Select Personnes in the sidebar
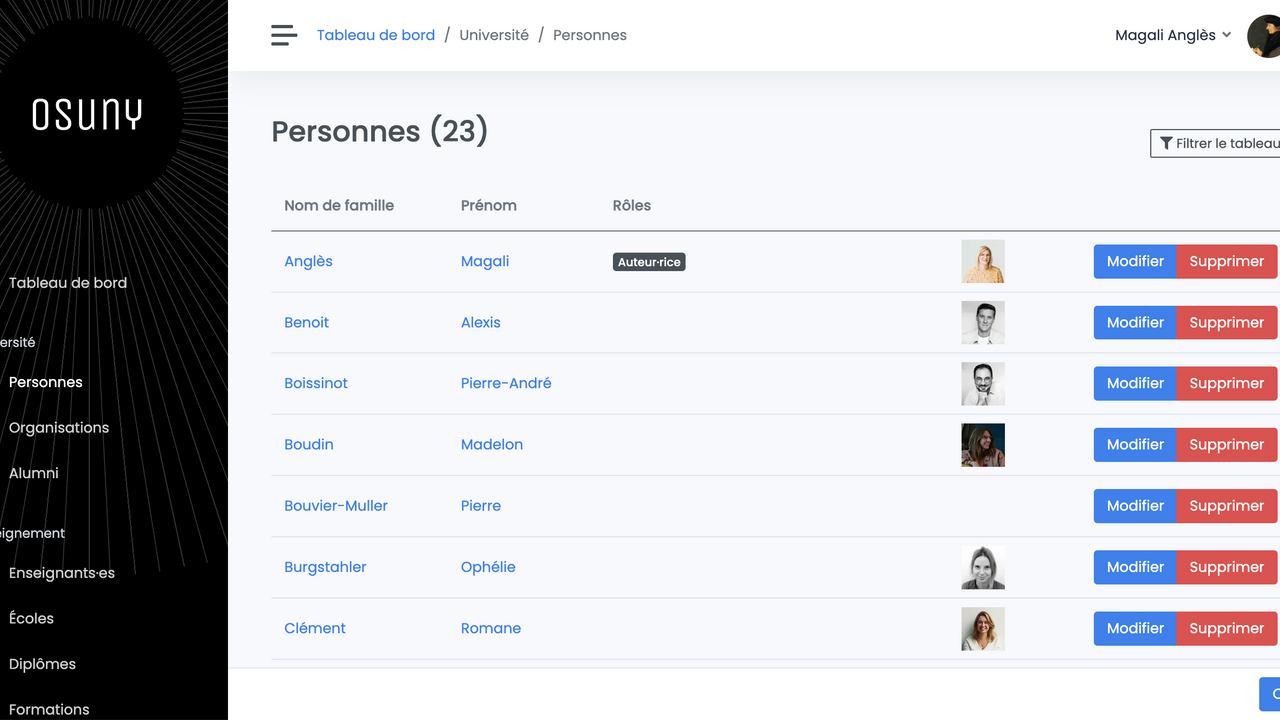1280x720 pixels. point(45,382)
